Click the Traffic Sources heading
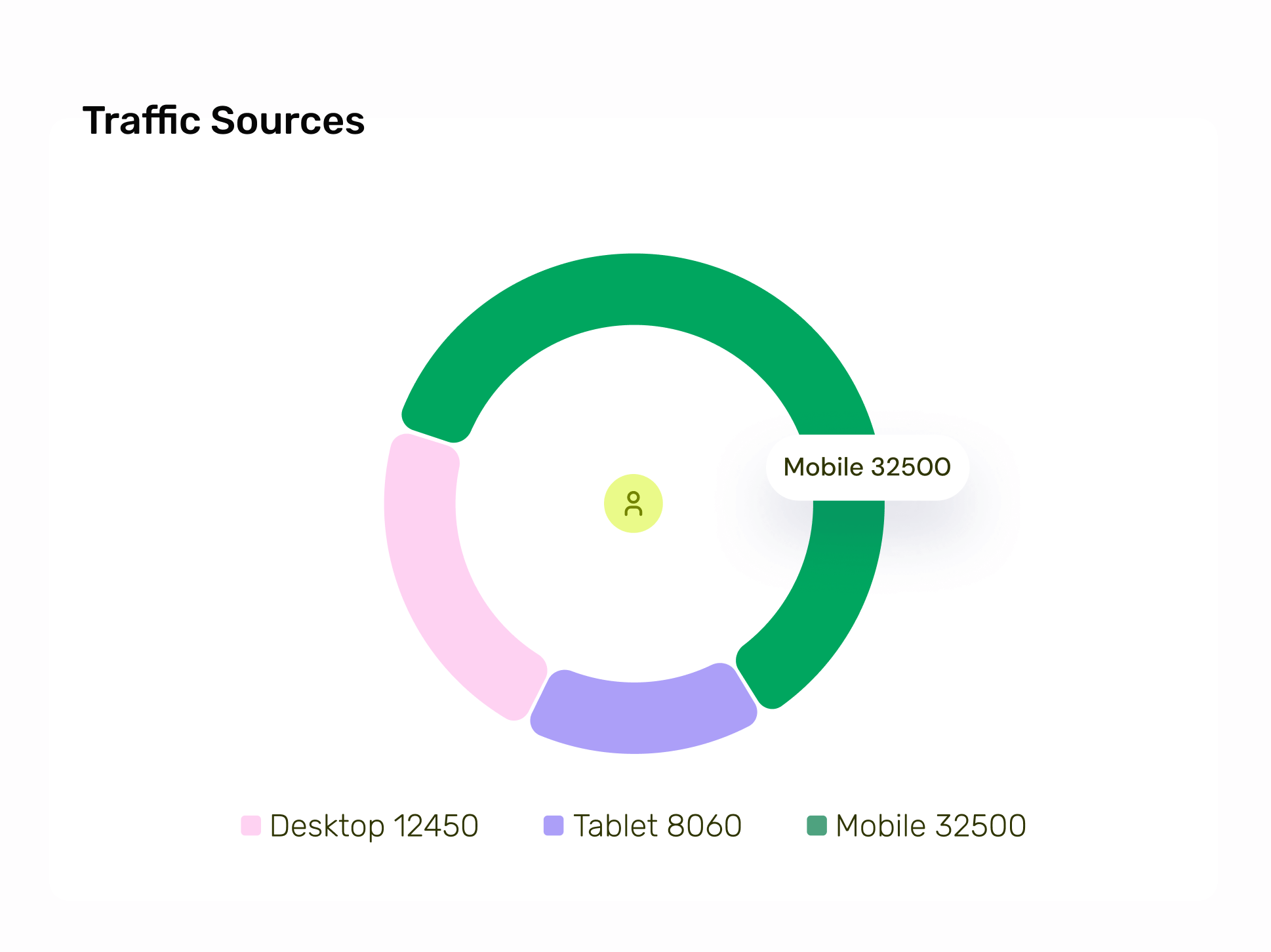1271x952 pixels. 224,121
